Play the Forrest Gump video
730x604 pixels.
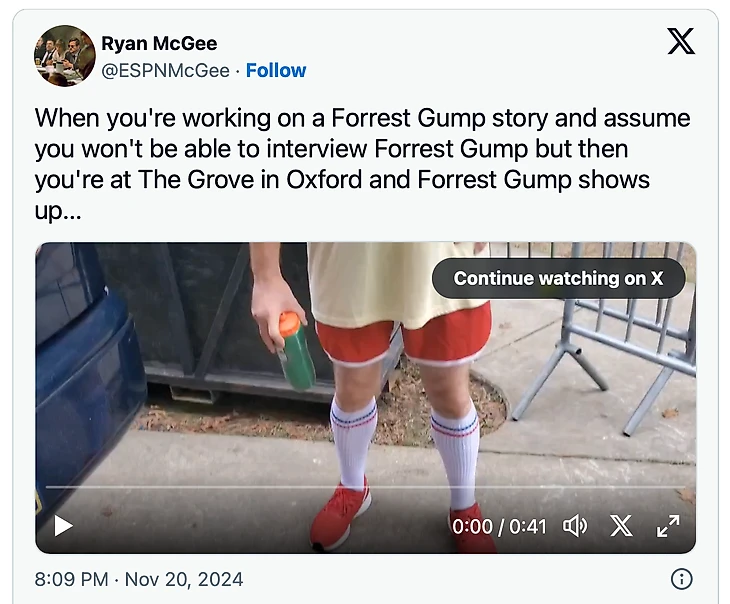pos(64,525)
